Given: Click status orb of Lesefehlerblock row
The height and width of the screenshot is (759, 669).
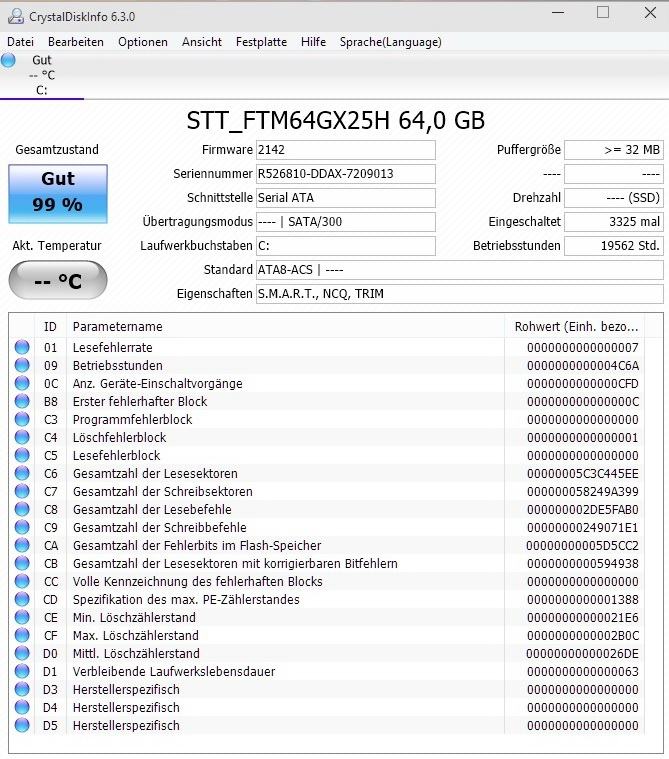Looking at the screenshot, I should coord(22,455).
